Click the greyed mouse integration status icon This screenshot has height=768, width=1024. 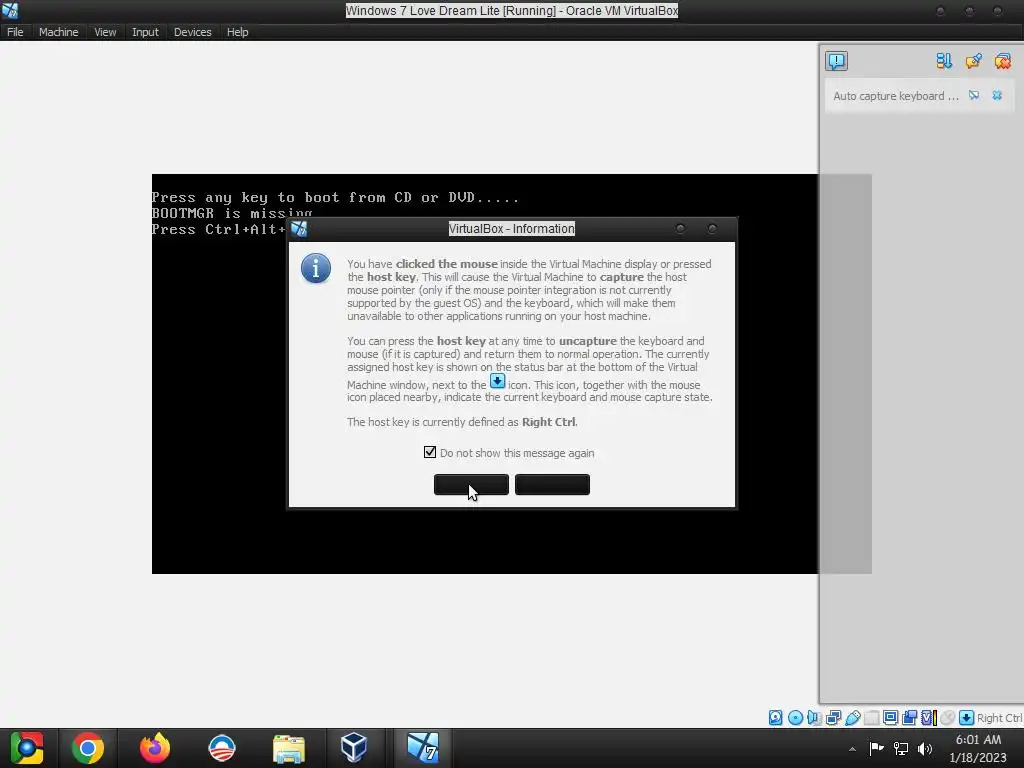(948, 718)
